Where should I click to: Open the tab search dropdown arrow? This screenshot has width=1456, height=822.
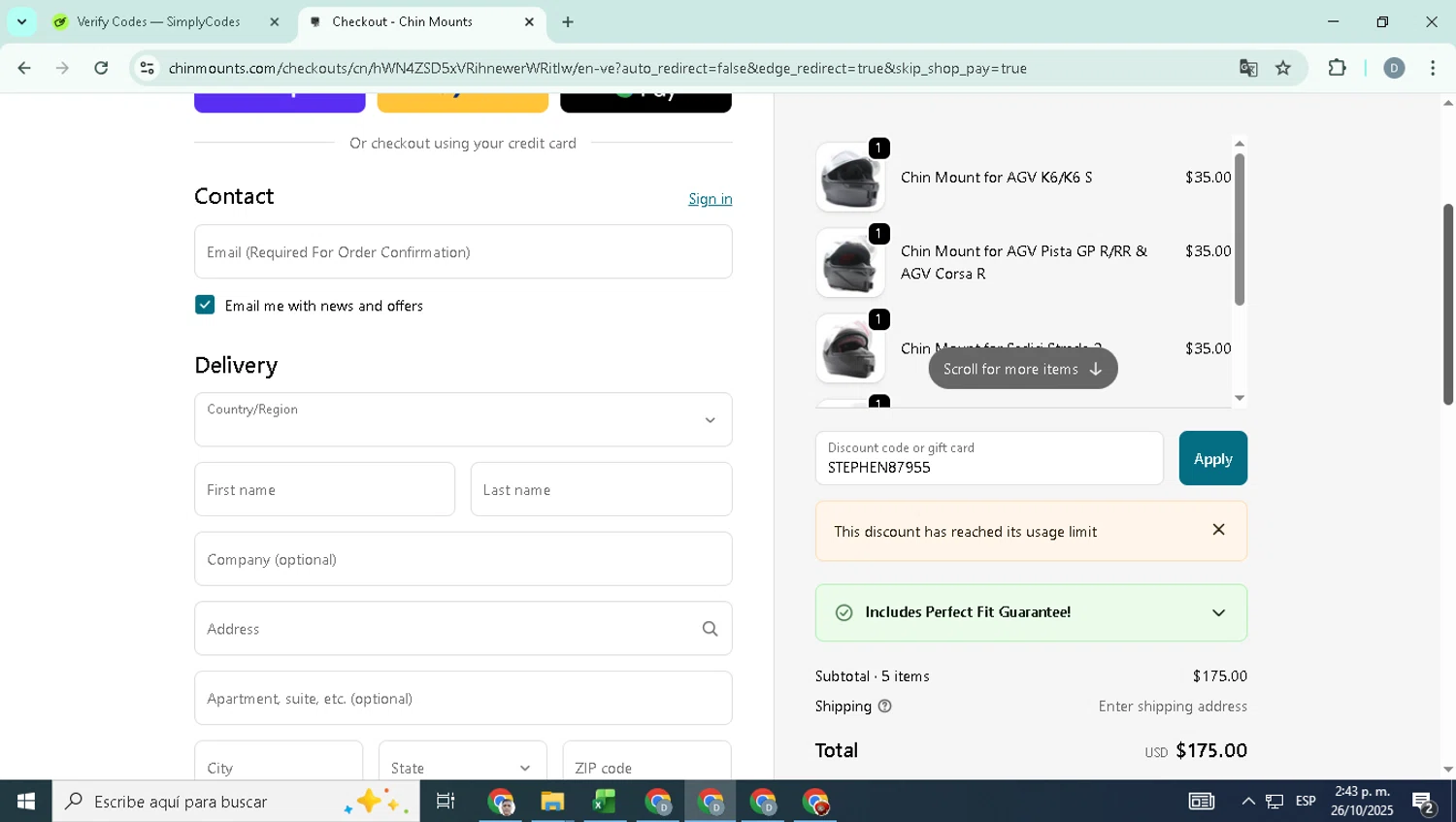click(x=21, y=21)
